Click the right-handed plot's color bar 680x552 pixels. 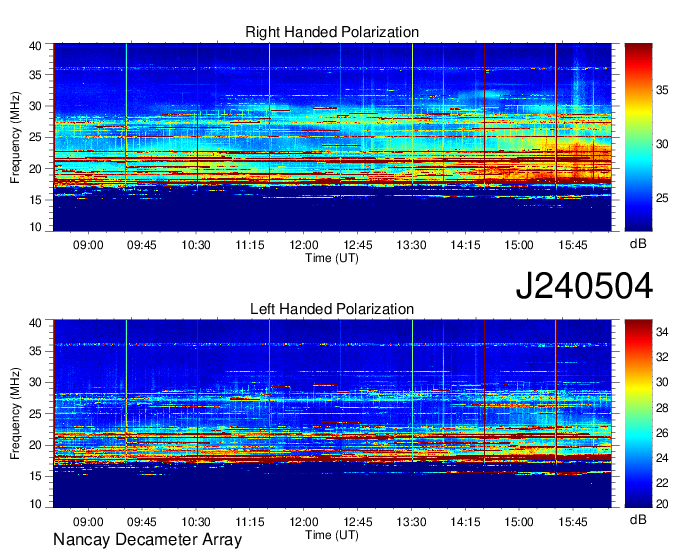point(638,137)
